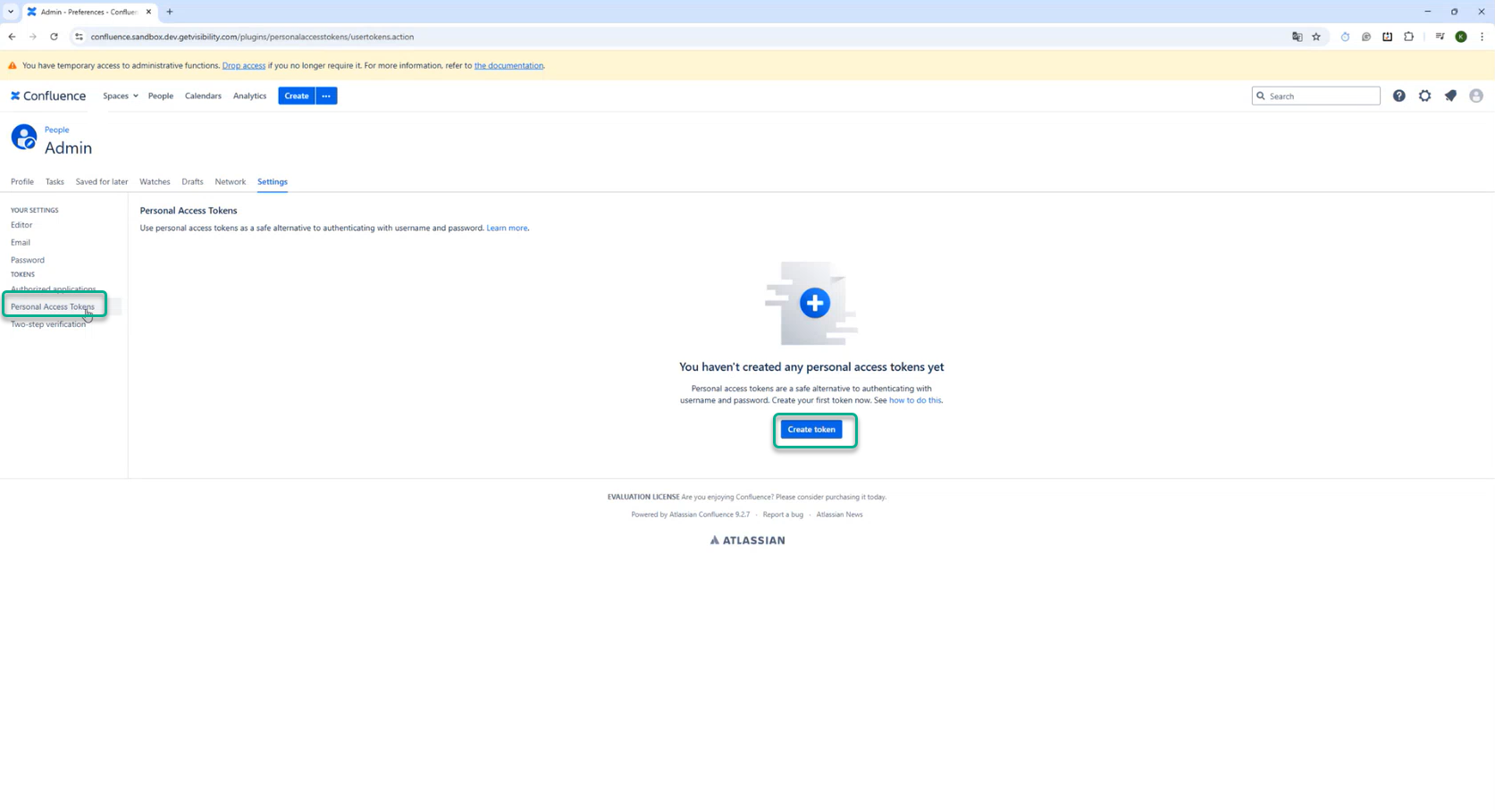The width and height of the screenshot is (1495, 812).
Task: Click inside the Search field
Action: (1314, 96)
